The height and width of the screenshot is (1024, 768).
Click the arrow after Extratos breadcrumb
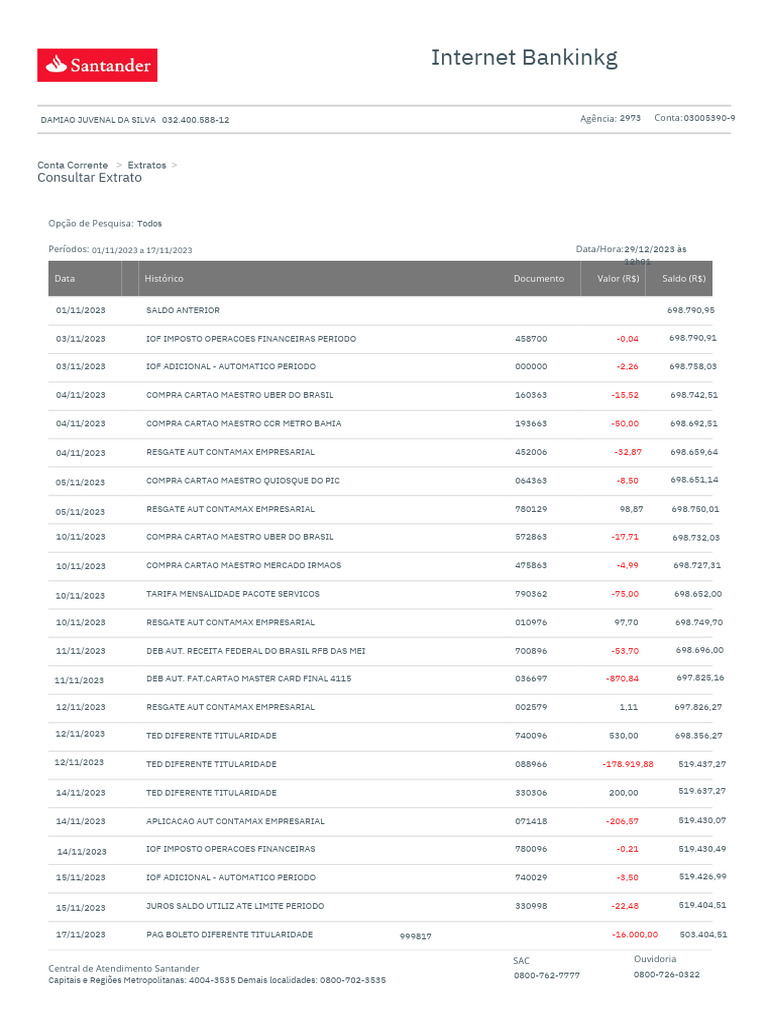[x=174, y=165]
